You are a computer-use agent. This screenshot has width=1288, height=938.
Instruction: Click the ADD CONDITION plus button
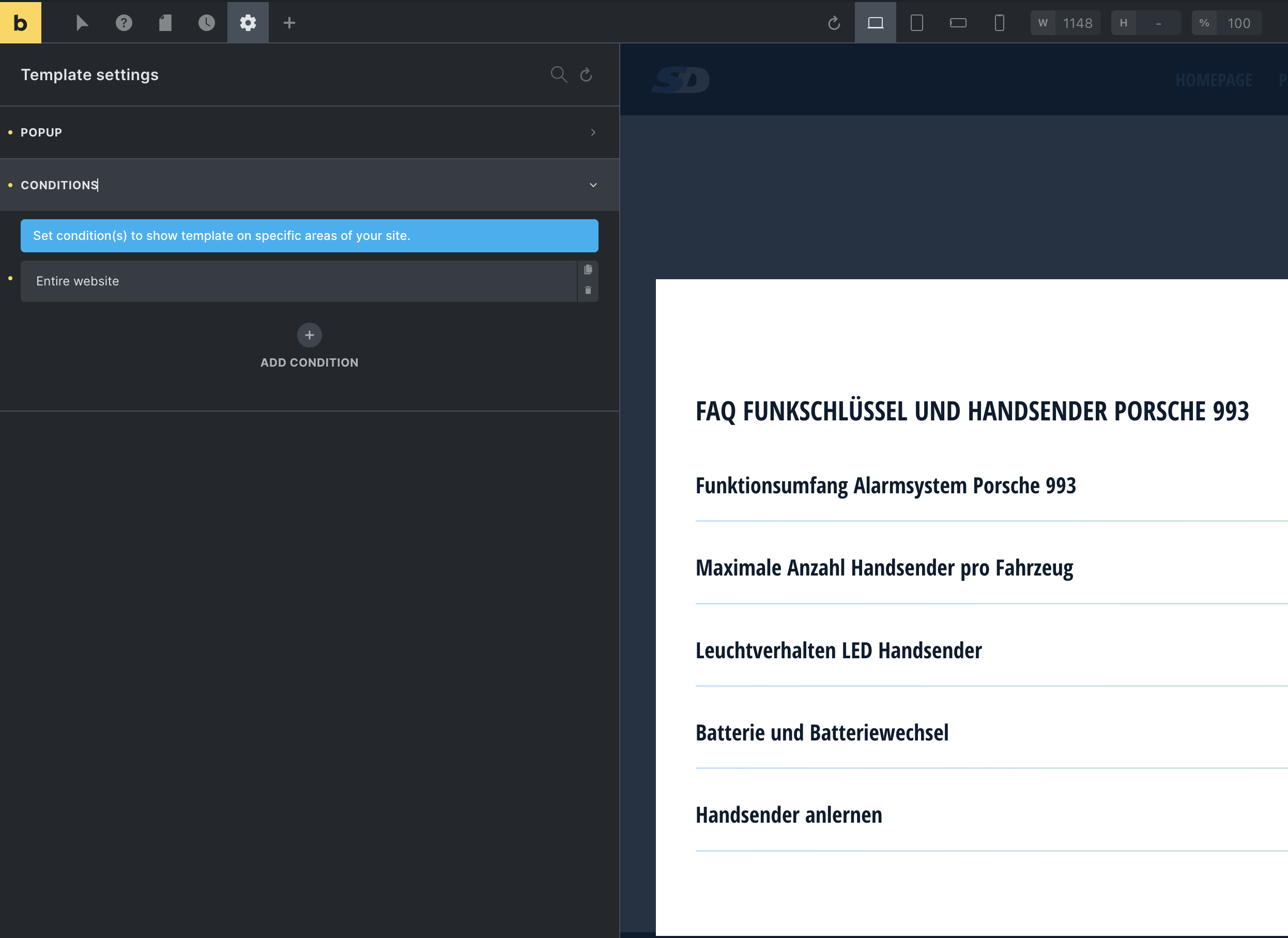pos(310,335)
